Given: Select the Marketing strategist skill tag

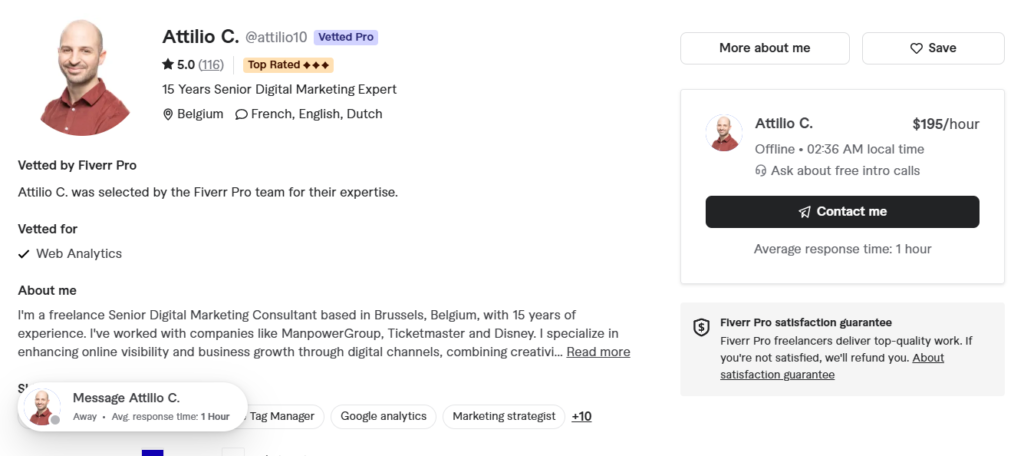Looking at the screenshot, I should (504, 416).
